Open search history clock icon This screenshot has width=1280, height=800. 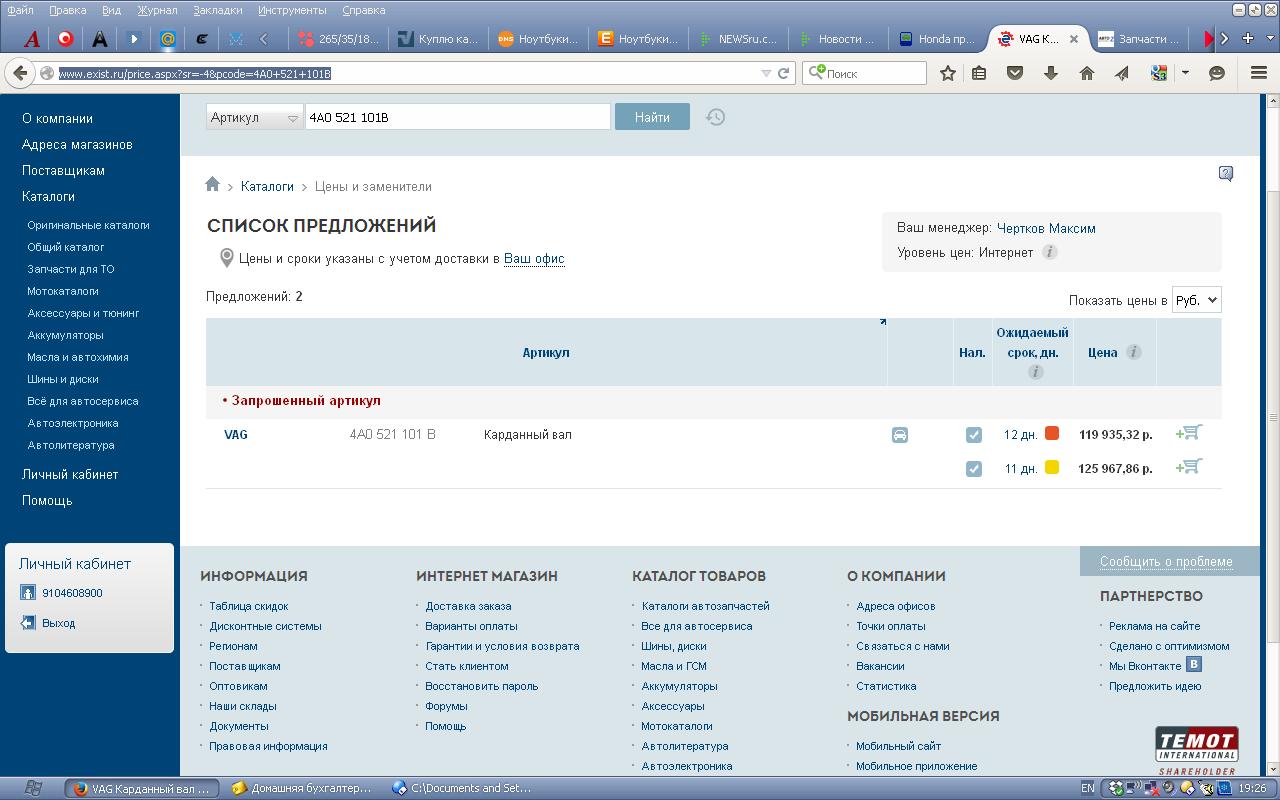click(715, 117)
